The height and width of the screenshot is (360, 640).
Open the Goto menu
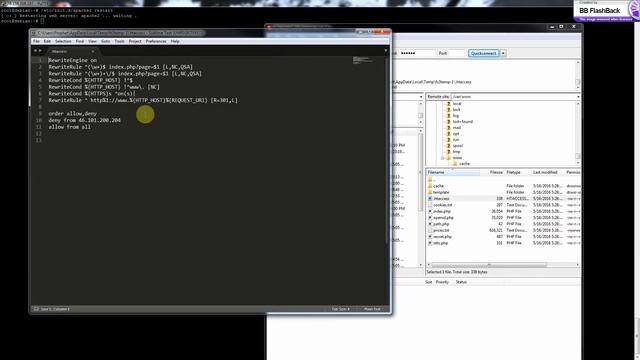(x=105, y=41)
